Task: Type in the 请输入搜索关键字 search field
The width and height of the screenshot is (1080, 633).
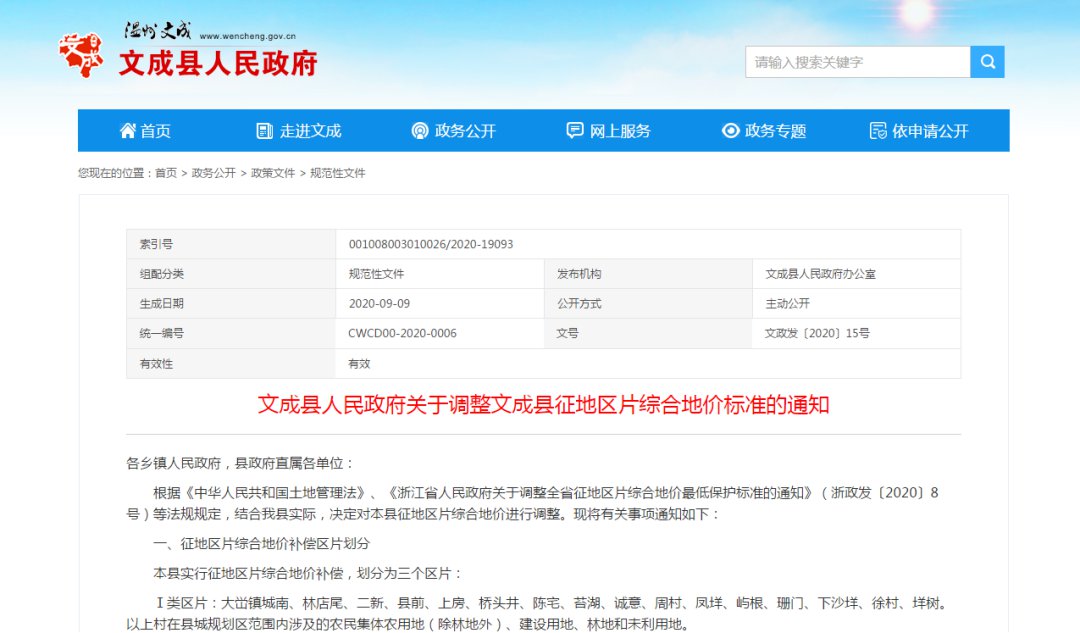Action: pos(857,62)
